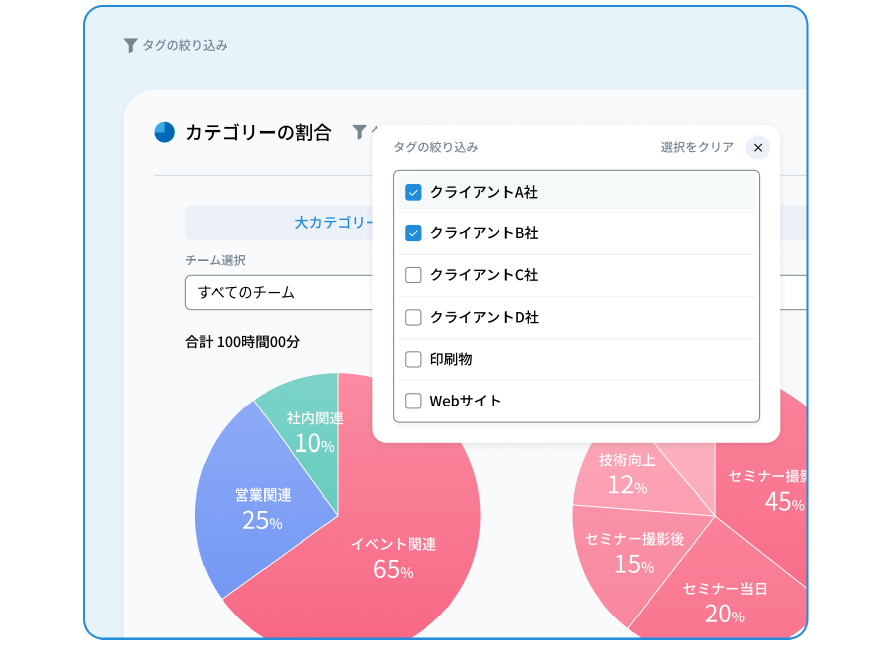This screenshot has height=645, width=892.
Task: Click the green 社内関連 10% slice
Action: point(315,430)
